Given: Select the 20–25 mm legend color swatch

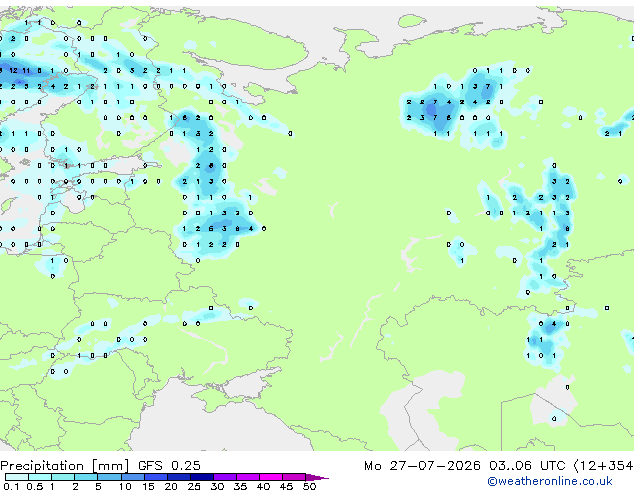Looking at the screenshot, I should (179, 477).
